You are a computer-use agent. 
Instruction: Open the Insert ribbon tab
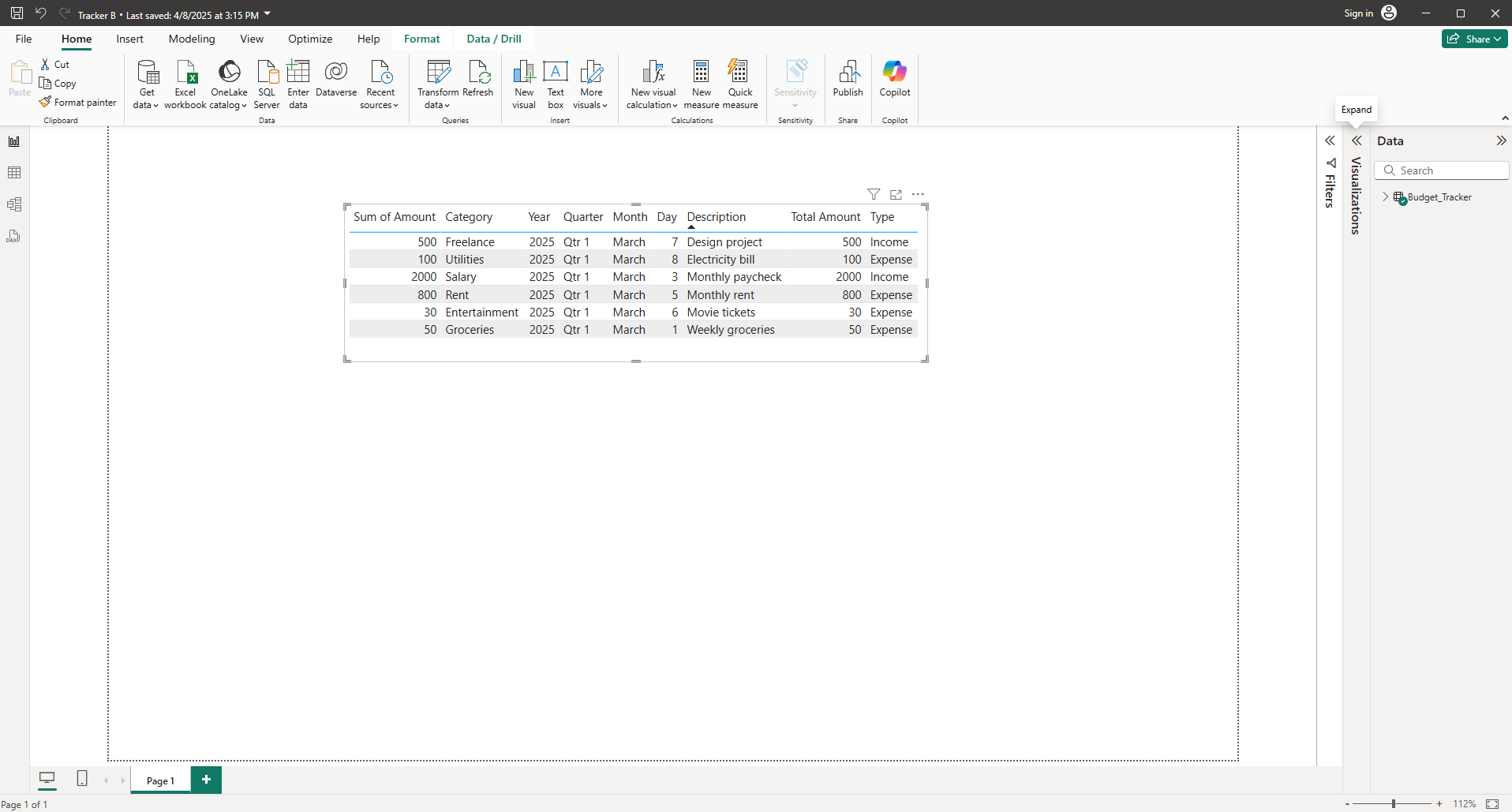[x=130, y=39]
